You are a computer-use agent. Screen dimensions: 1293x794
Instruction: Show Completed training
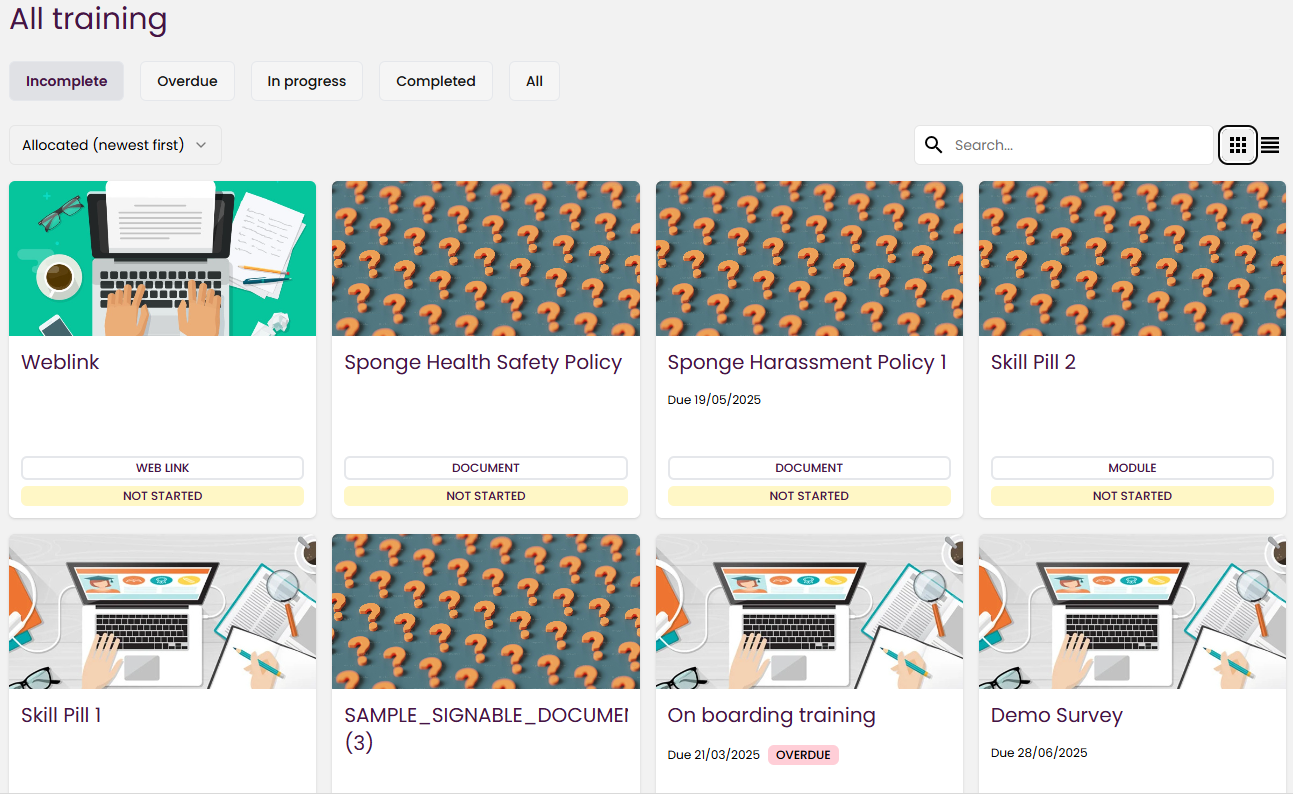[435, 81]
